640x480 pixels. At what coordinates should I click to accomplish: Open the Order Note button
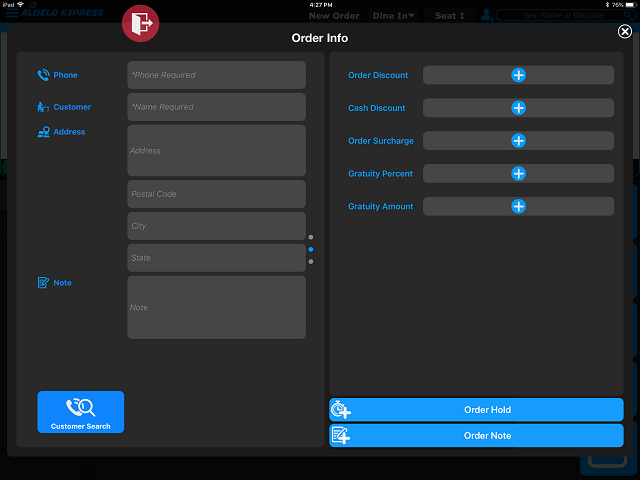(x=476, y=436)
